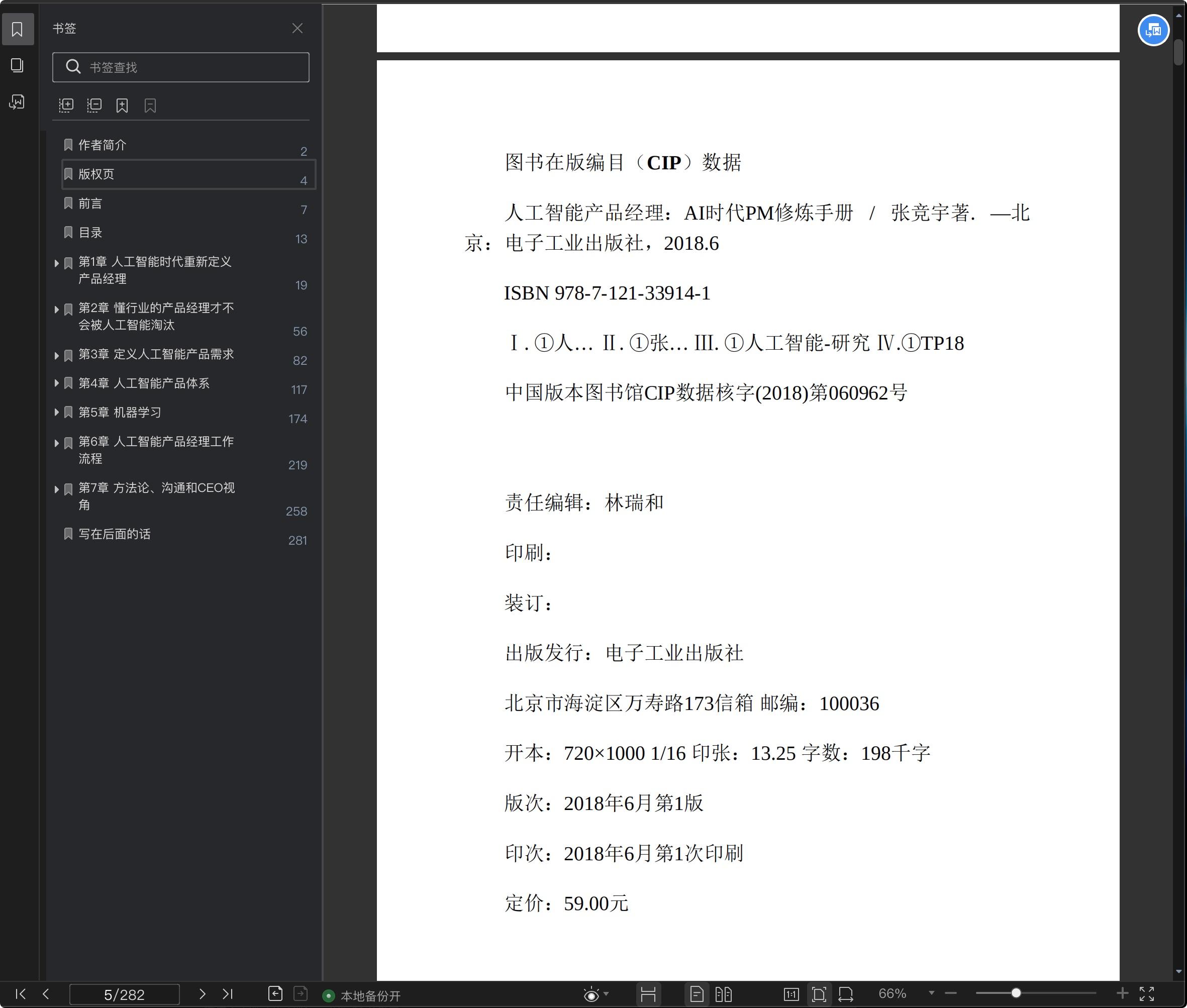Open the page thumbnails panel icon

(17, 66)
